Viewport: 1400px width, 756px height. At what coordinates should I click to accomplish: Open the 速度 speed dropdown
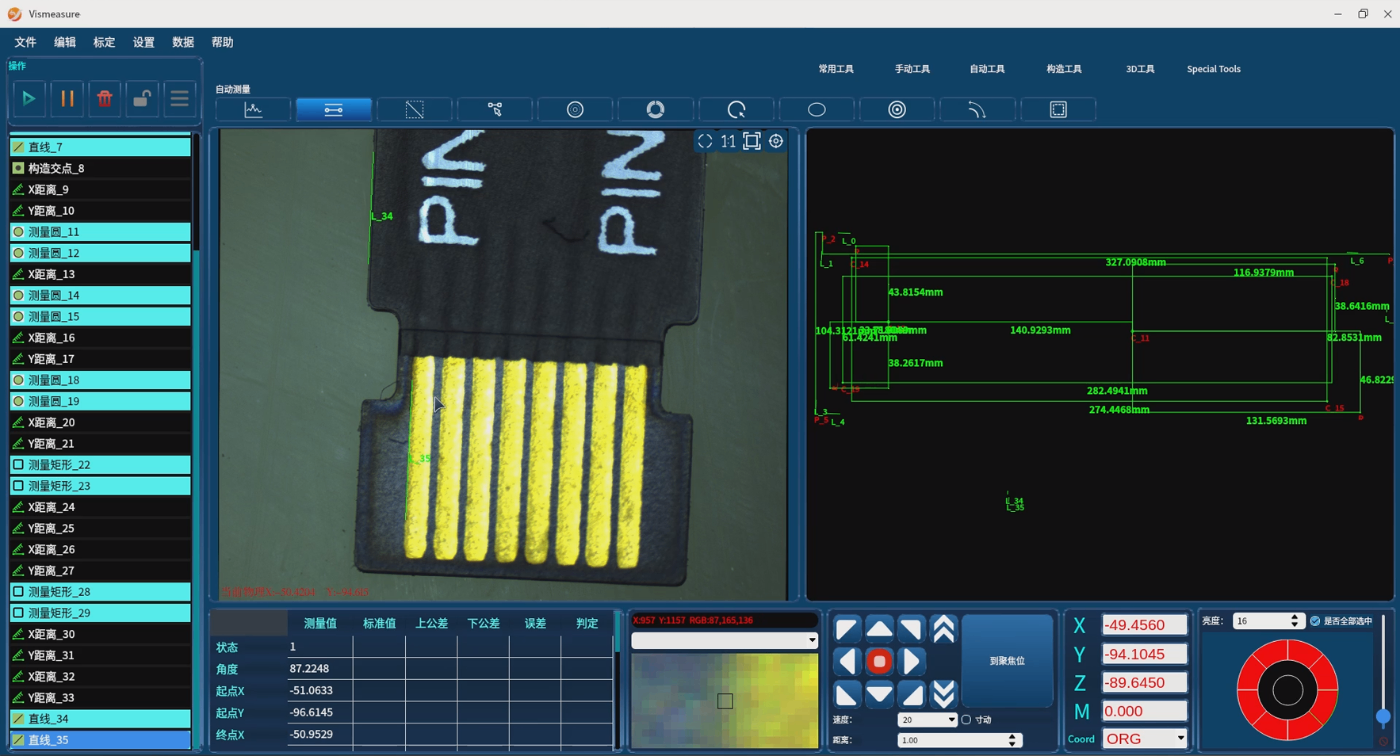coord(927,720)
